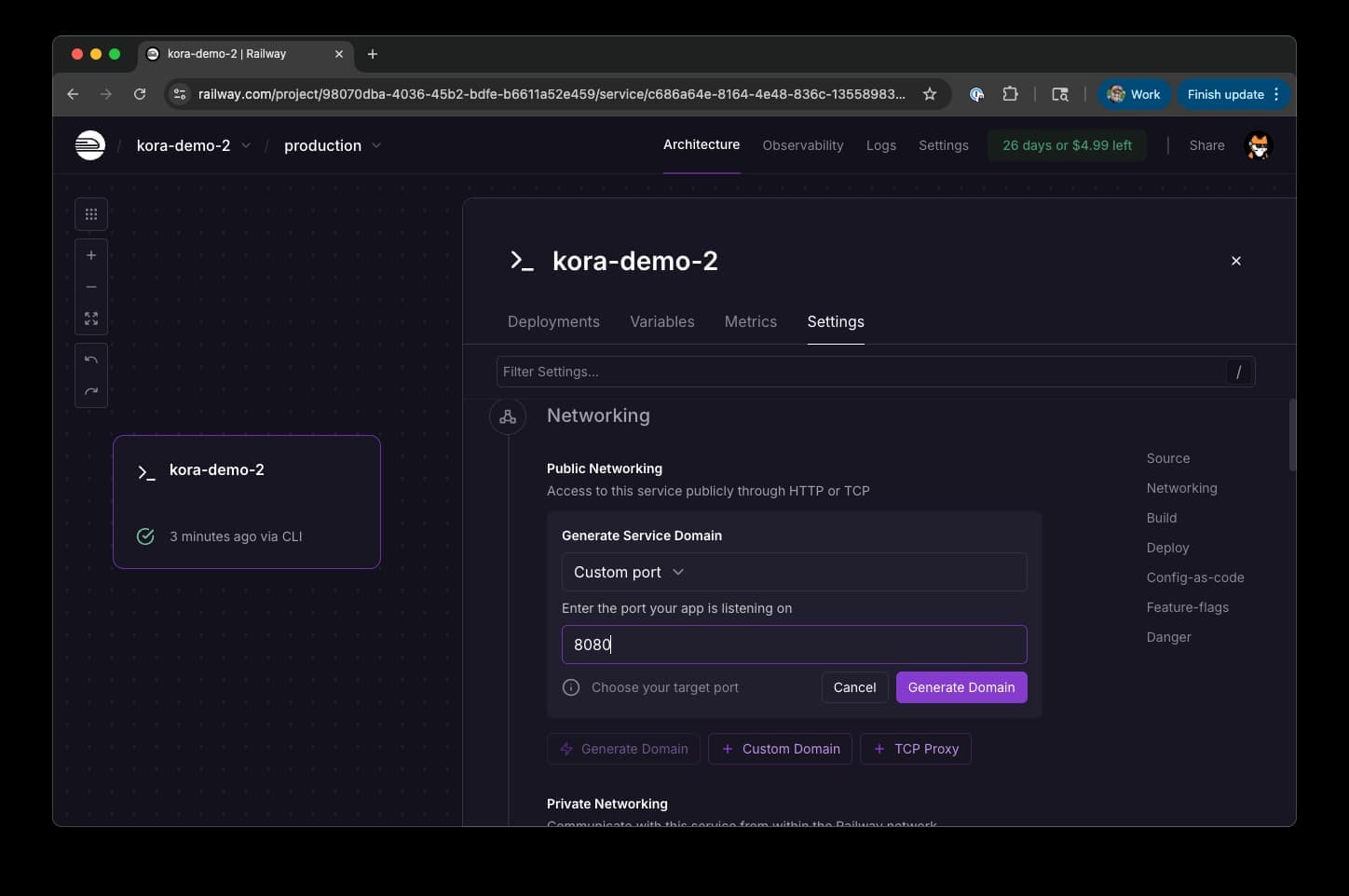1349x896 pixels.
Task: Jump to the Danger settings section
Action: 1168,637
